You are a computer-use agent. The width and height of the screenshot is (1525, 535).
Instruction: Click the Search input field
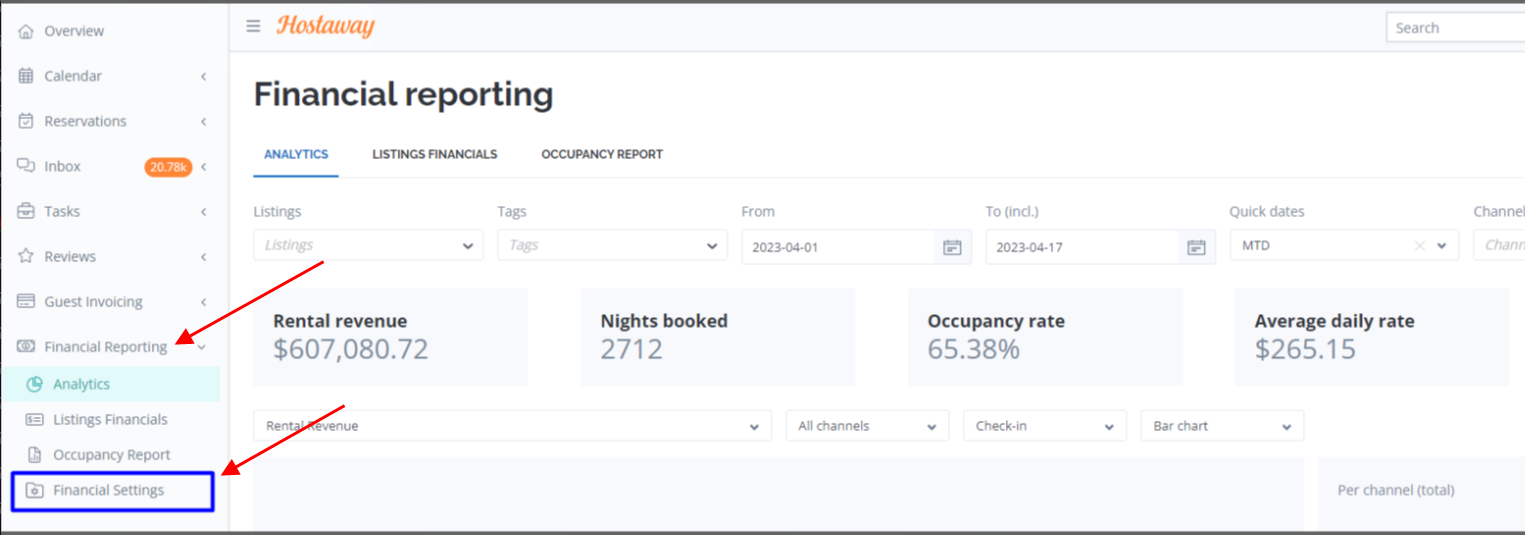click(1455, 28)
